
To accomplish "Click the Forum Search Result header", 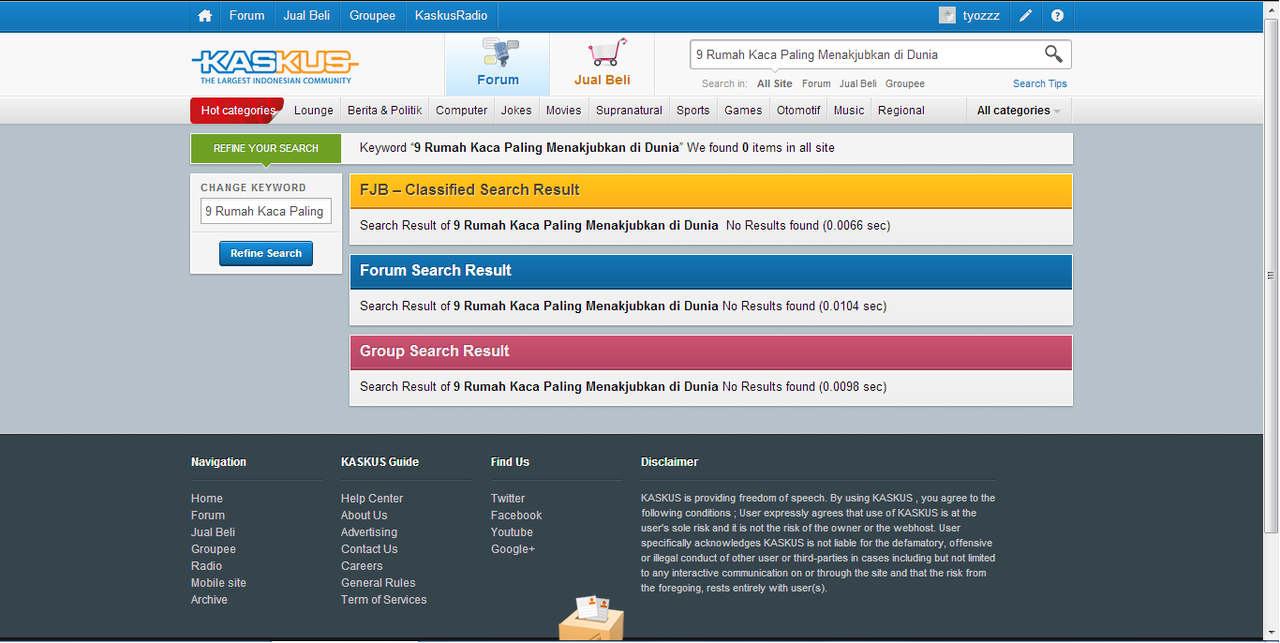I will click(711, 271).
